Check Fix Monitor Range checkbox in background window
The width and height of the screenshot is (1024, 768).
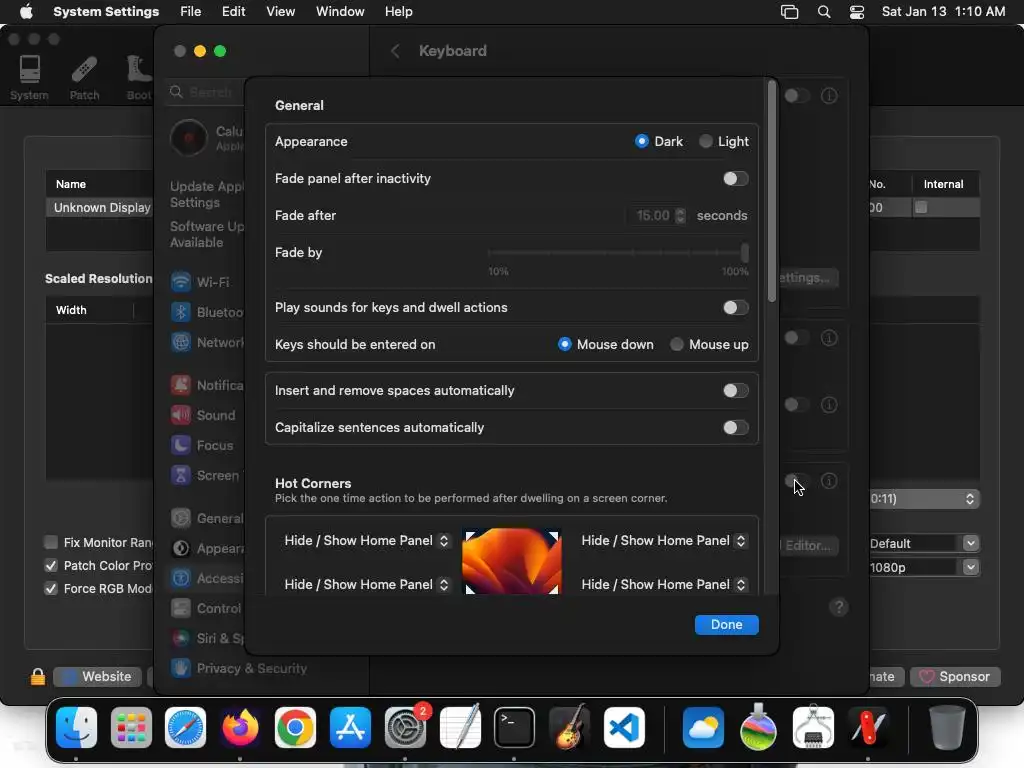coord(51,542)
